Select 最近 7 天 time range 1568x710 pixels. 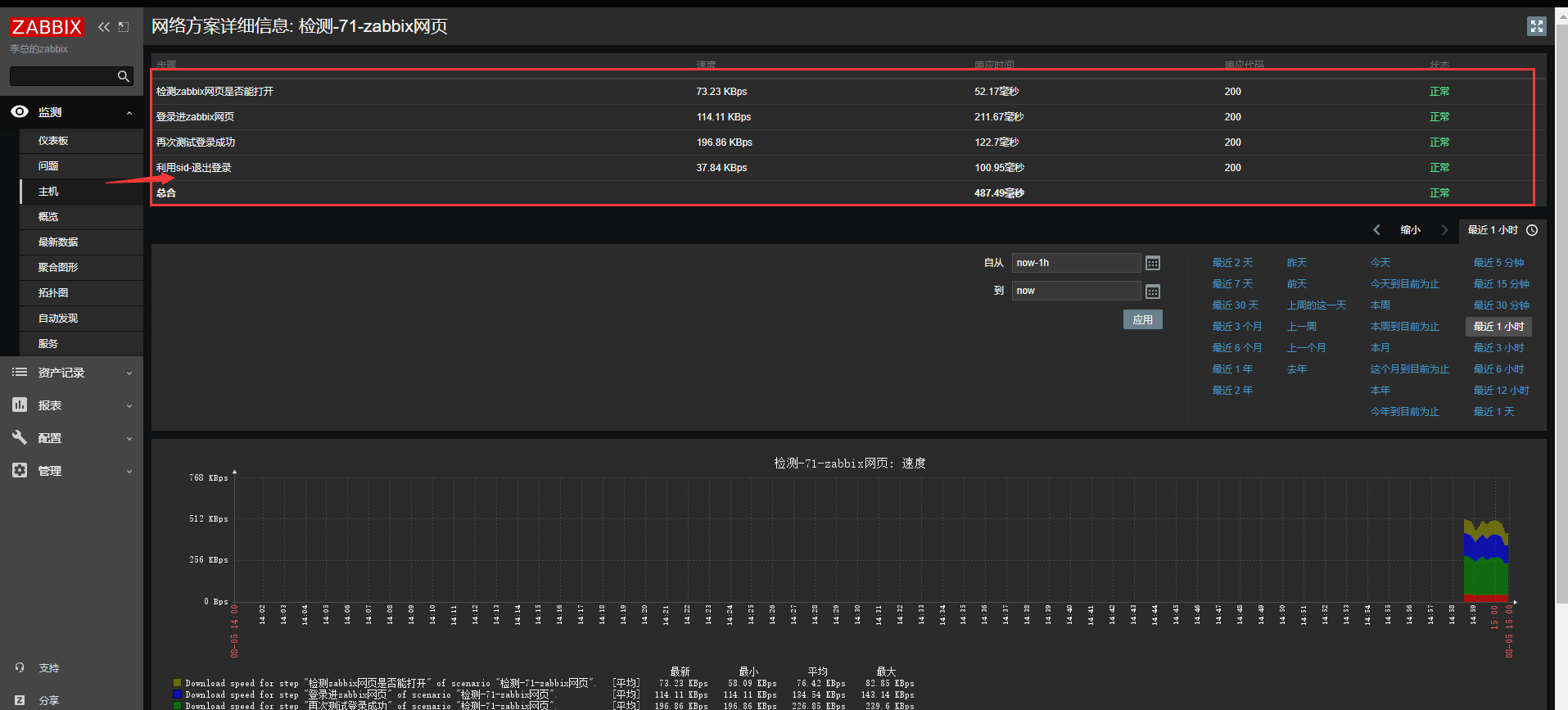(1232, 284)
